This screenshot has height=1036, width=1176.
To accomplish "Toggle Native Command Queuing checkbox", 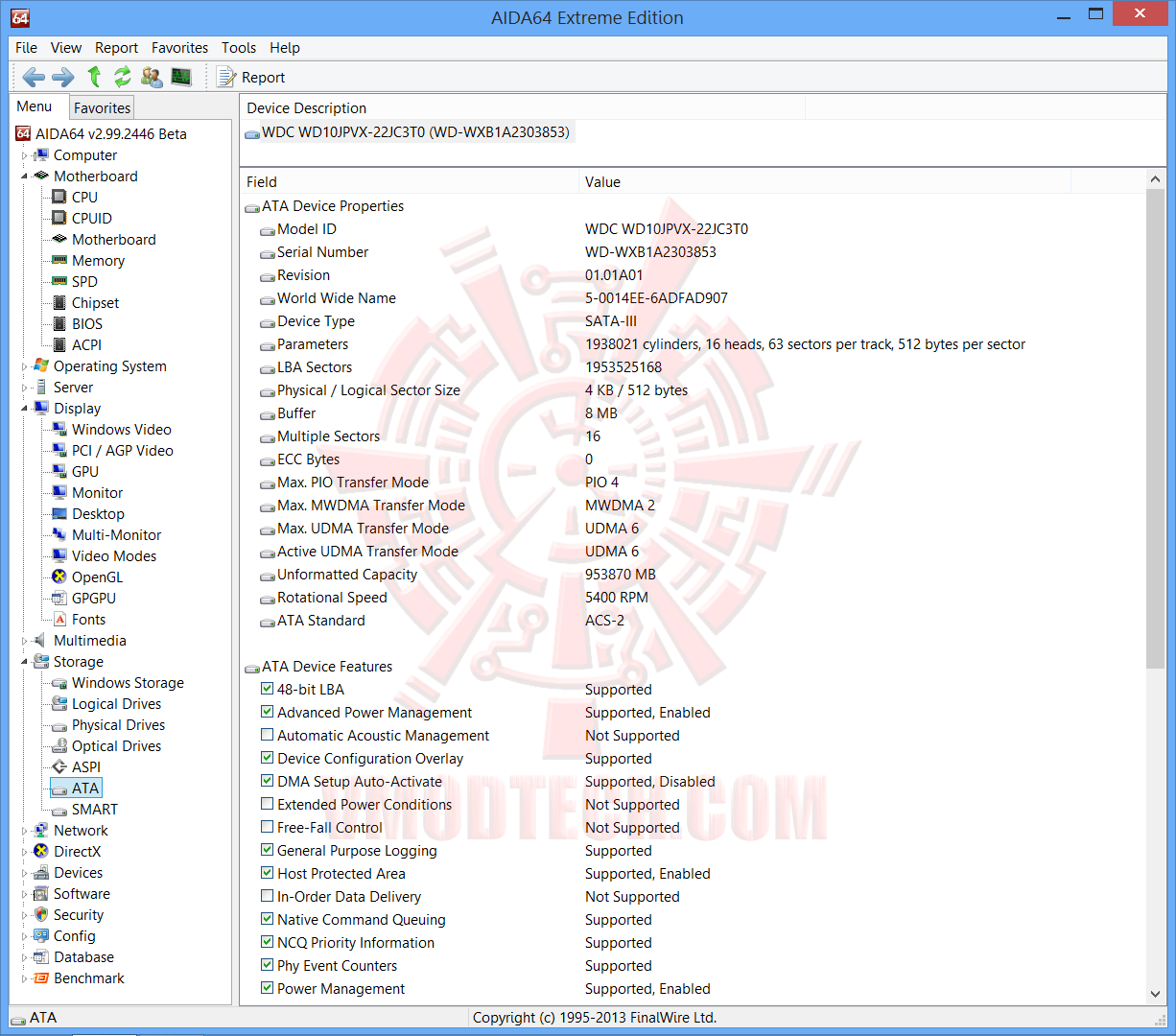I will coord(268,919).
